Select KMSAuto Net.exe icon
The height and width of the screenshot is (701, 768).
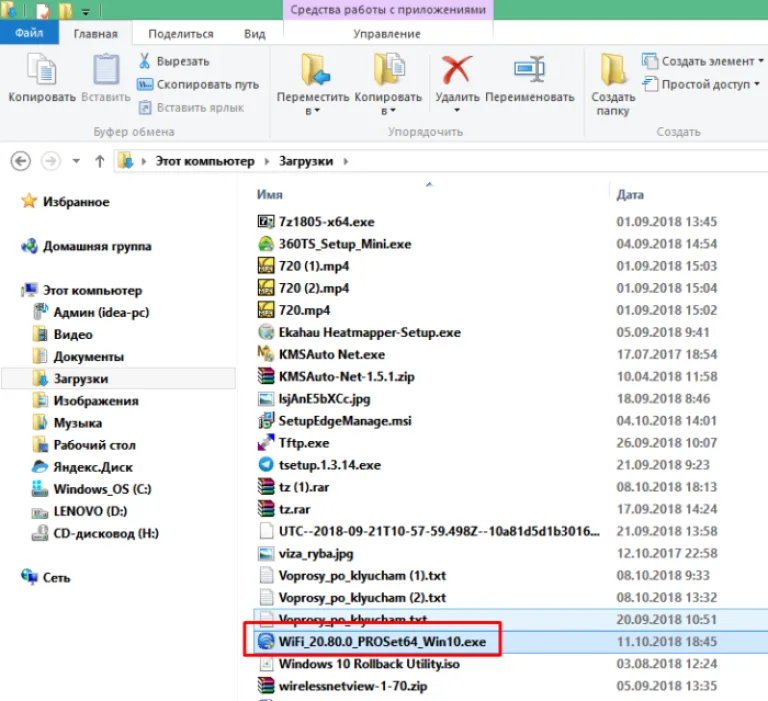point(265,354)
